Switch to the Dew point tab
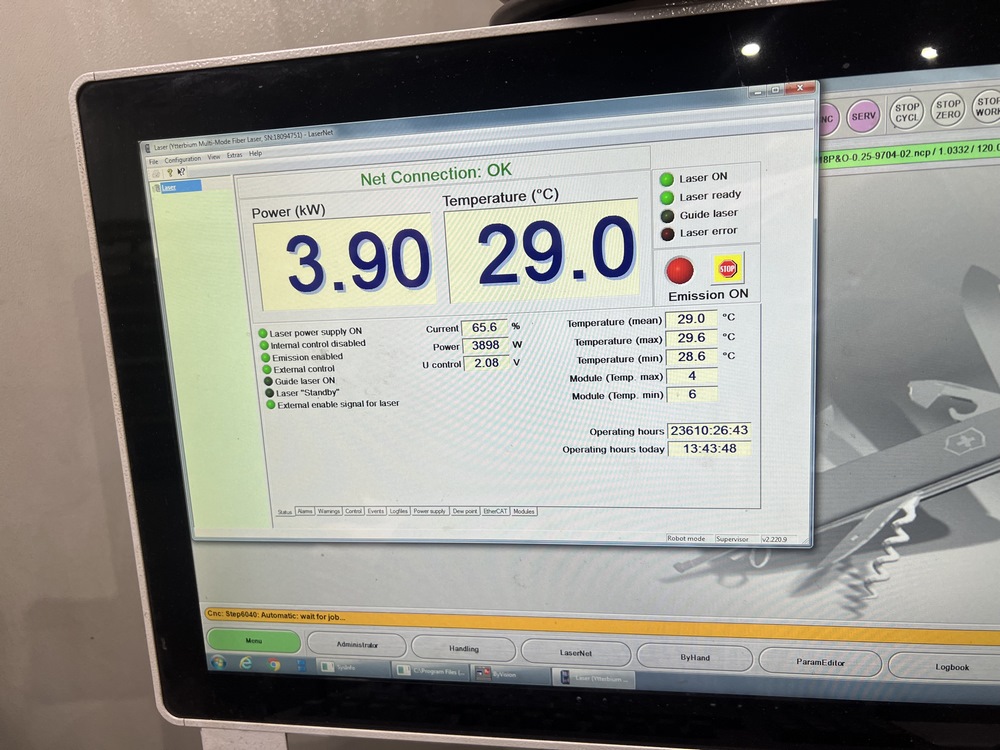The width and height of the screenshot is (1000, 750). pyautogui.click(x=464, y=511)
